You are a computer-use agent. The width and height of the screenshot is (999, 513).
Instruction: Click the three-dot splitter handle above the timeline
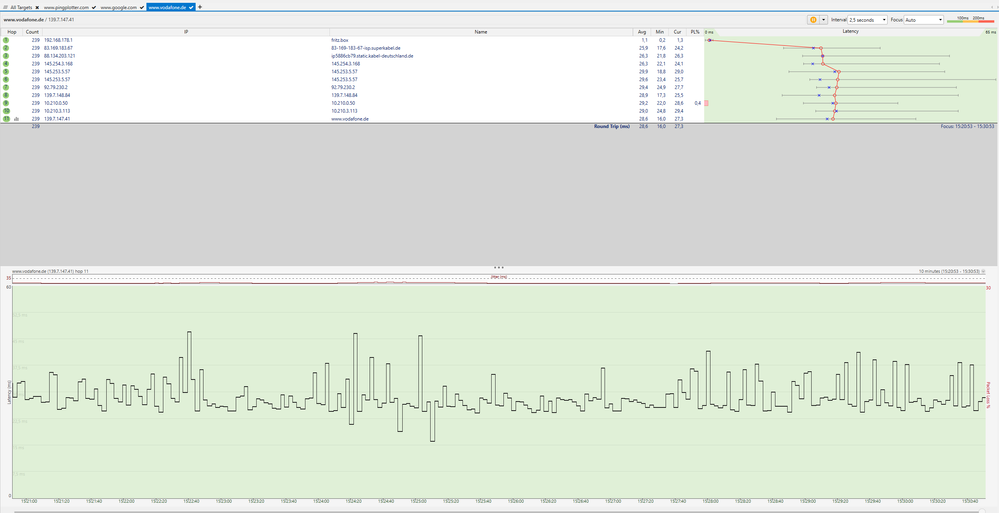[499, 268]
